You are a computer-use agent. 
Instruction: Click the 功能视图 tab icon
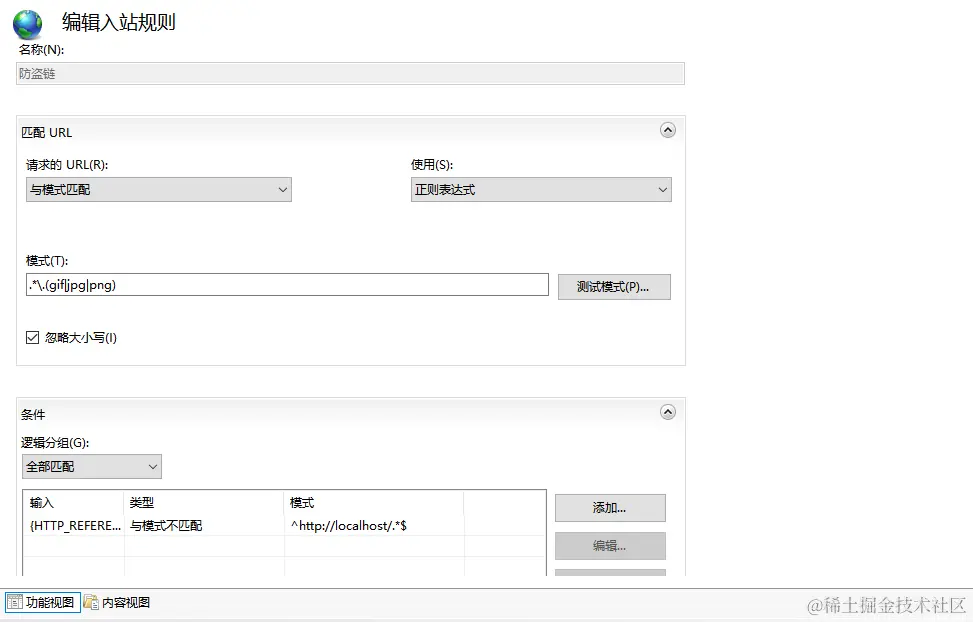[x=14, y=602]
